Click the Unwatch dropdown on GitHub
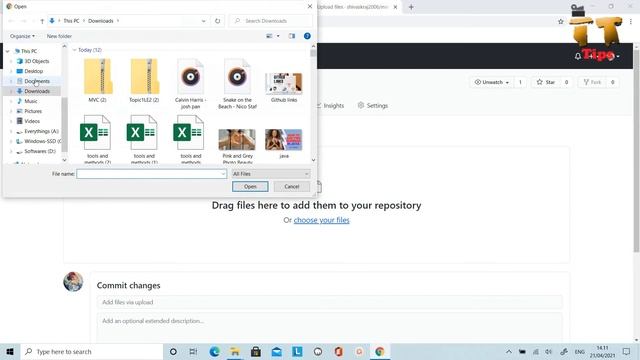Screen dimensions: 640x360 492,82
